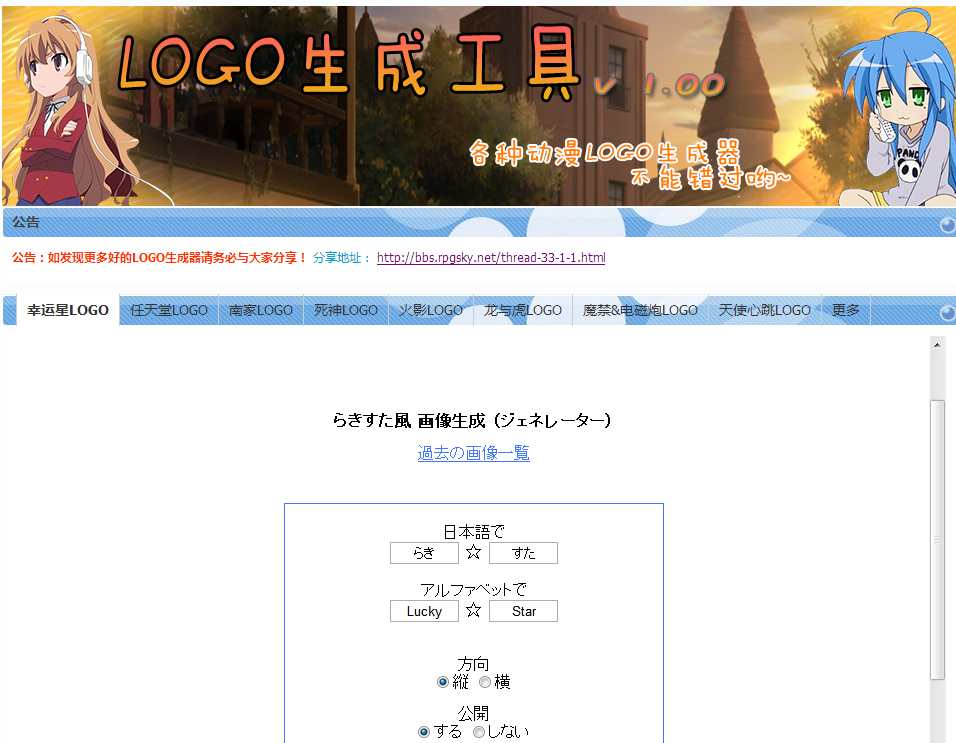The width and height of the screenshot is (956, 743).
Task: Open the bbs.rpgsky.net share link
Action: tap(491, 258)
